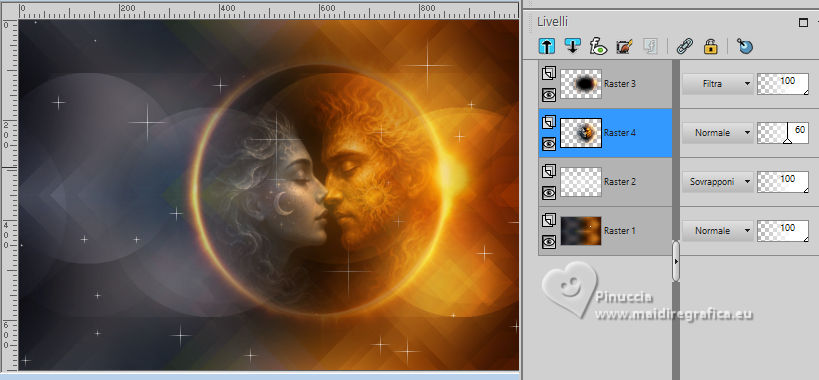Toggle visibility of Raster 2 layer

coord(548,193)
